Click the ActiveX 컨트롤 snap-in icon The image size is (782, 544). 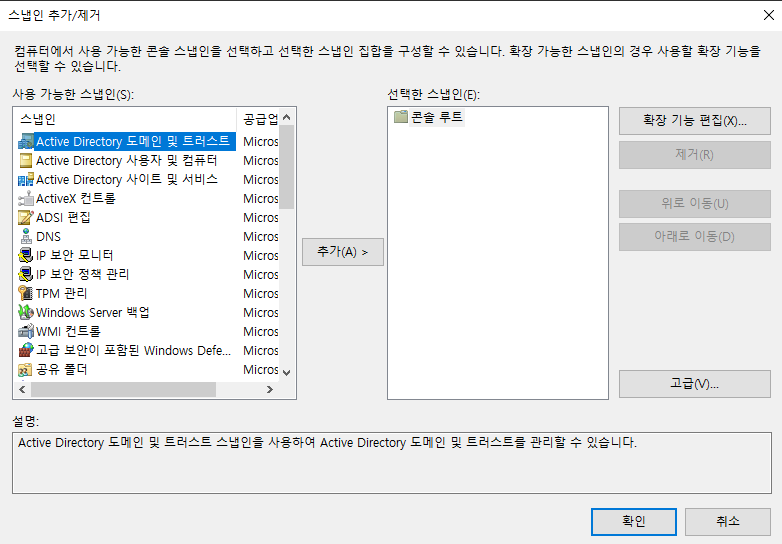[26, 198]
